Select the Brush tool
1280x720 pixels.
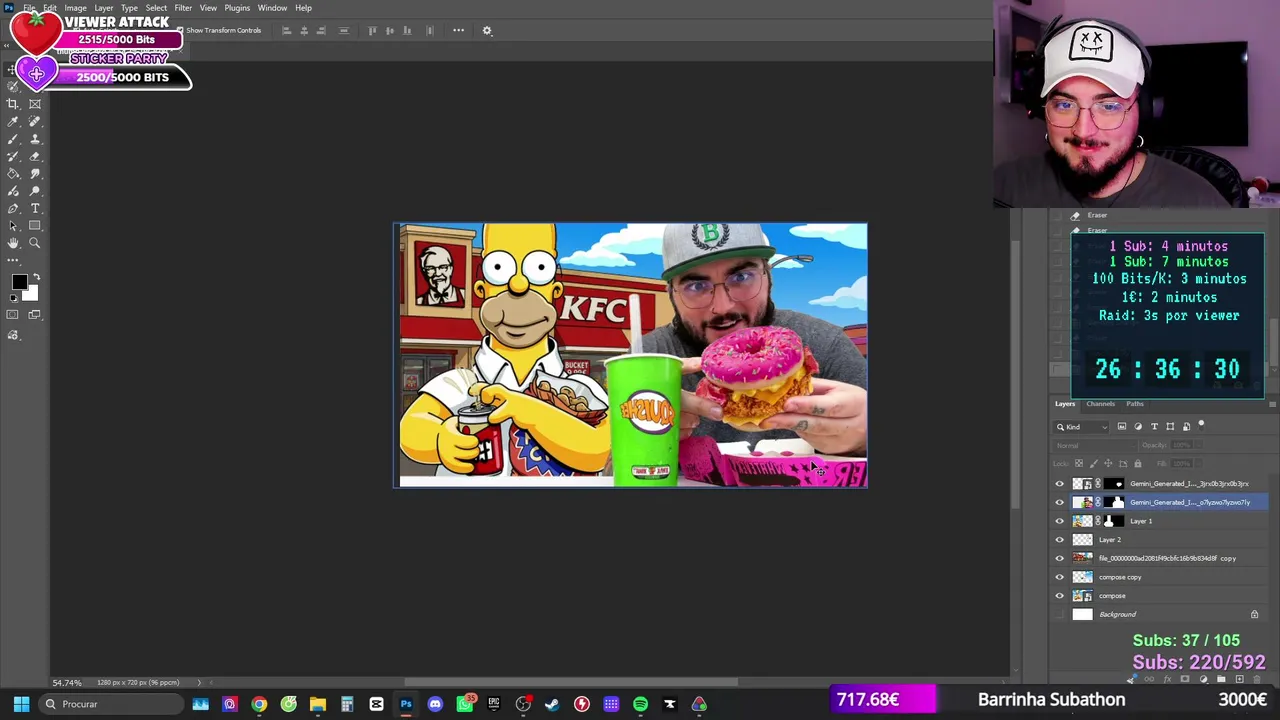[13, 139]
